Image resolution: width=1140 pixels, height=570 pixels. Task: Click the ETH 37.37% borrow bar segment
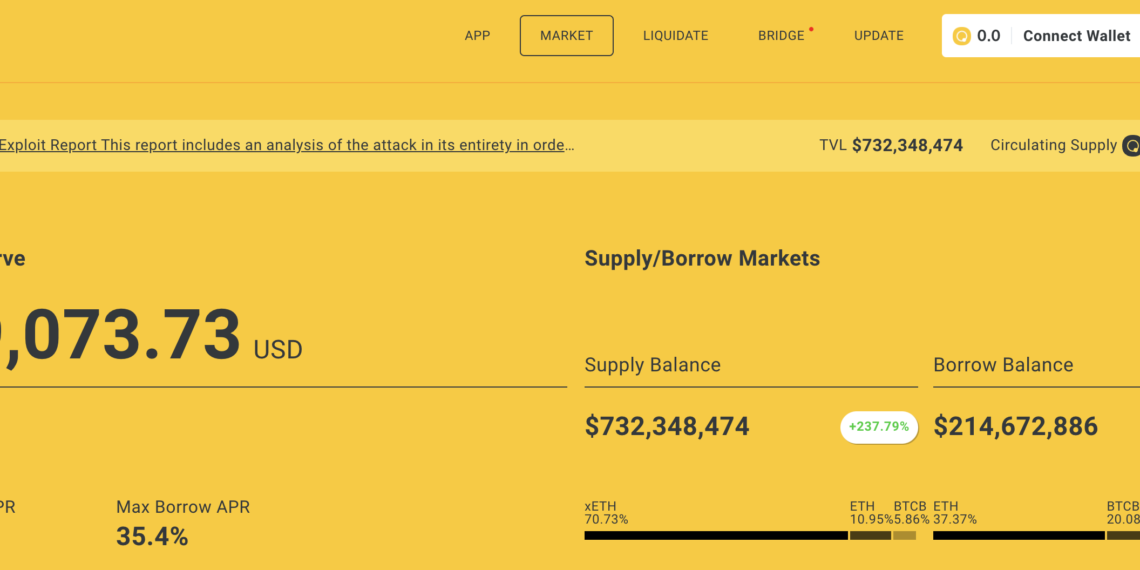1019,535
